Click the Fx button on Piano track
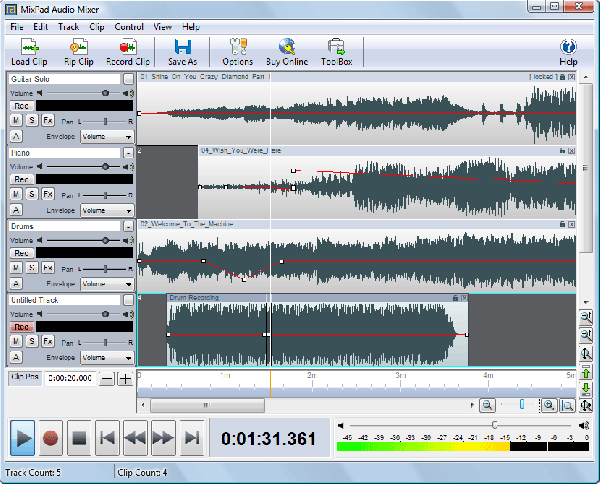Screen dimensions: 600x484 pos(47,193)
